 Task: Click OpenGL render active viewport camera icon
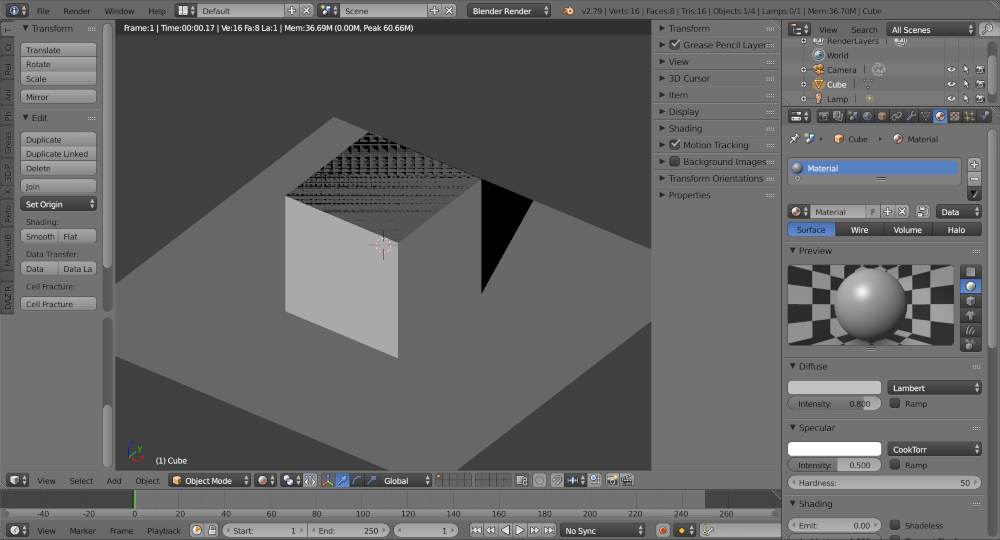[x=612, y=481]
